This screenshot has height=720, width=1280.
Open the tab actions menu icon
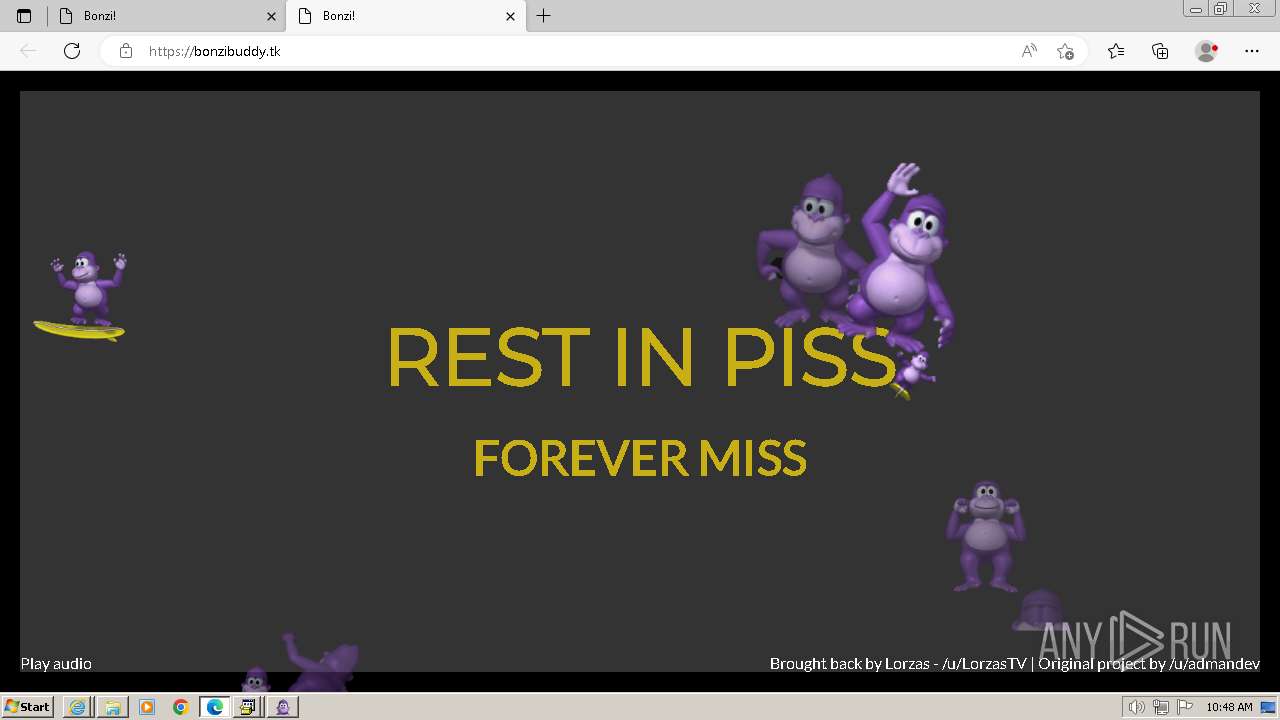pyautogui.click(x=24, y=16)
